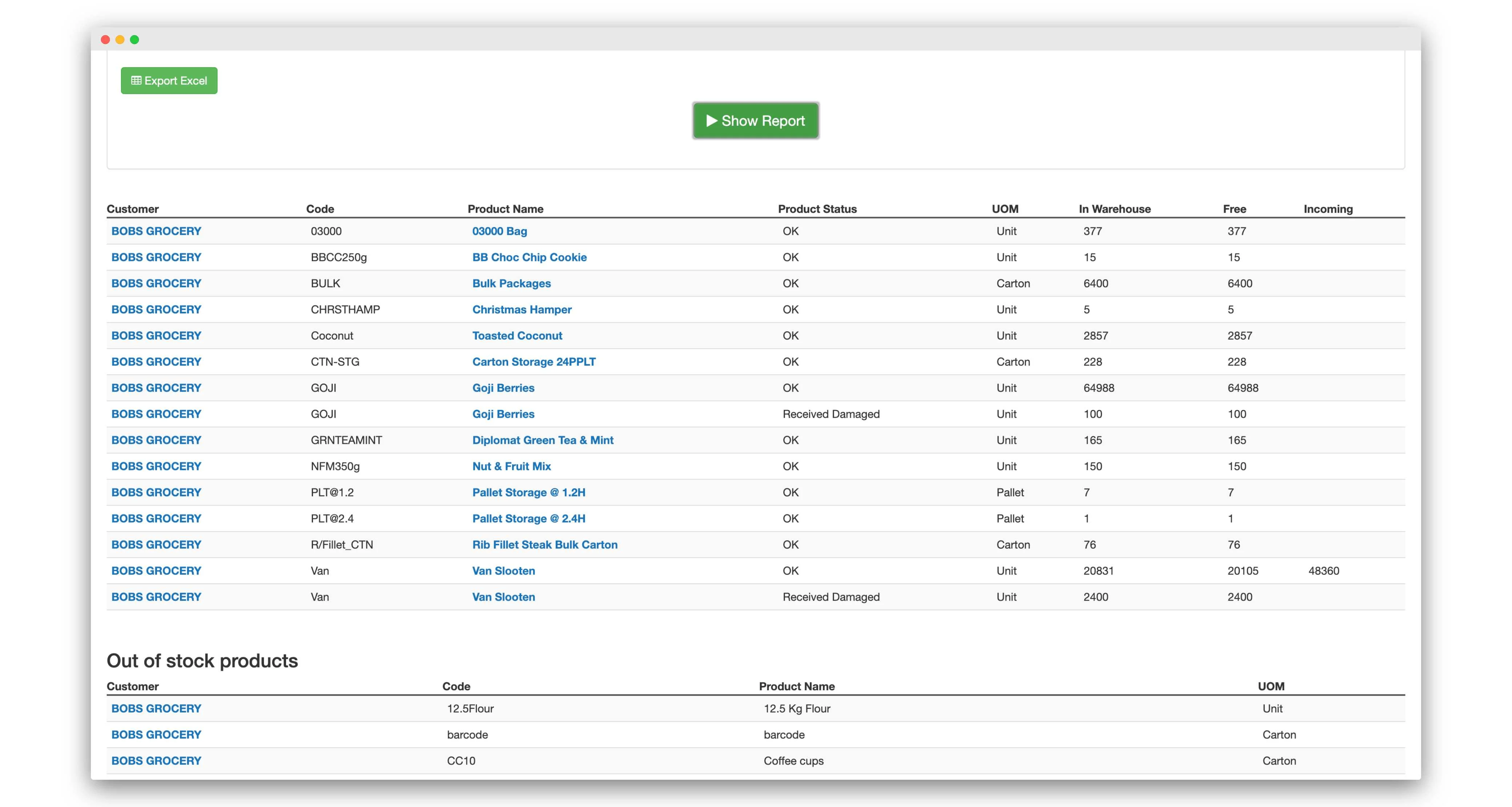Screen dimensions: 1512x807
Task: Open Pallet Storage @ 1.2H link
Action: 528,492
